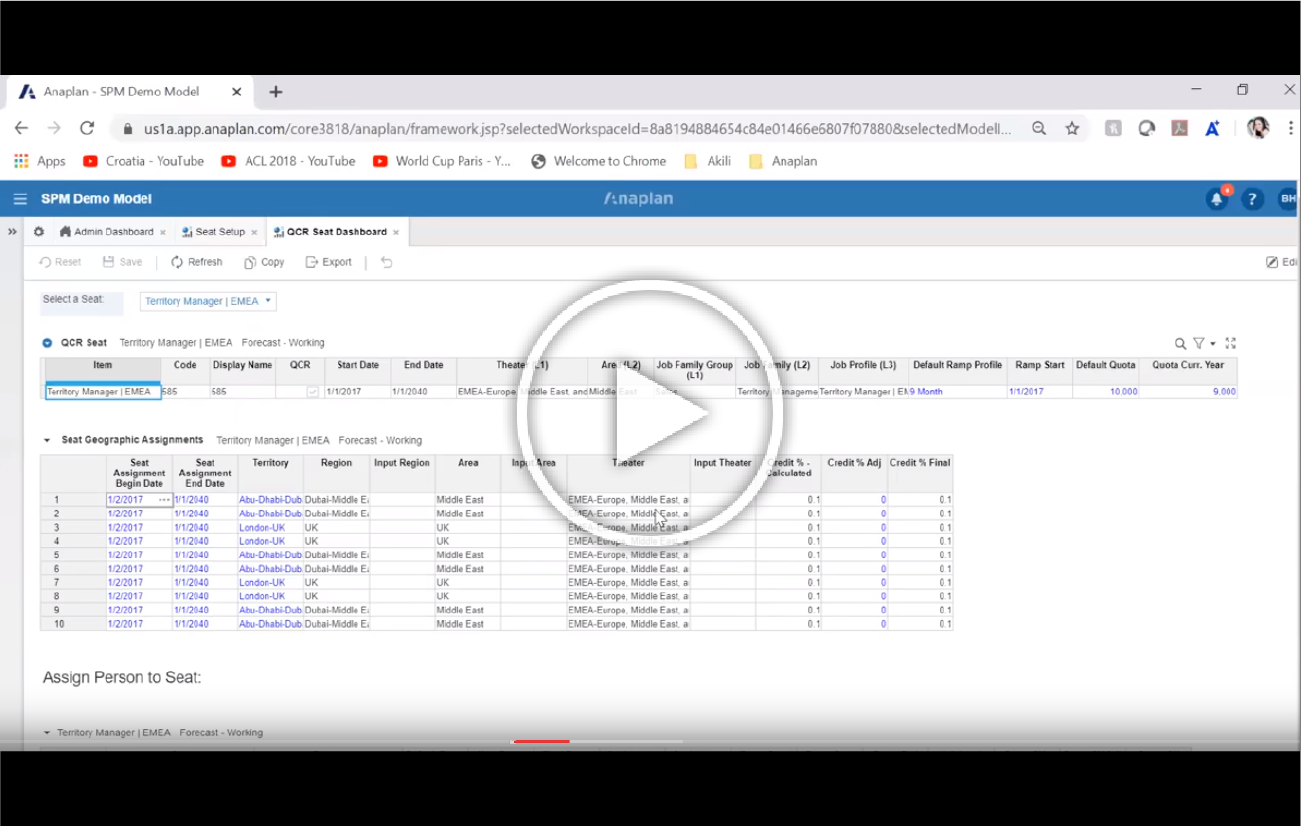
Task: Open the Chrome profile picture
Action: [1258, 128]
